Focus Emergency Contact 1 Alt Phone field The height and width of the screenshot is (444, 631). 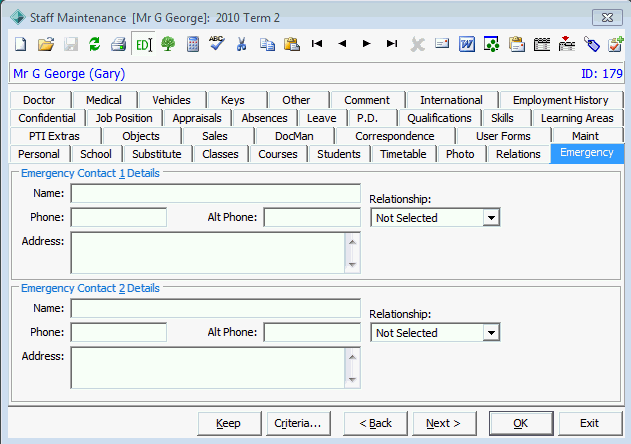coord(312,217)
